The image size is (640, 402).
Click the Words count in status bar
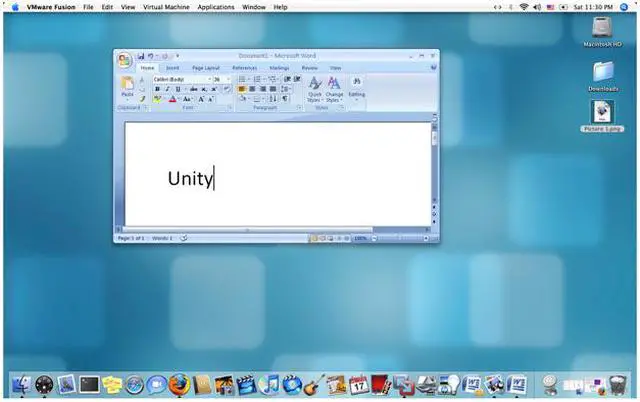pos(162,238)
